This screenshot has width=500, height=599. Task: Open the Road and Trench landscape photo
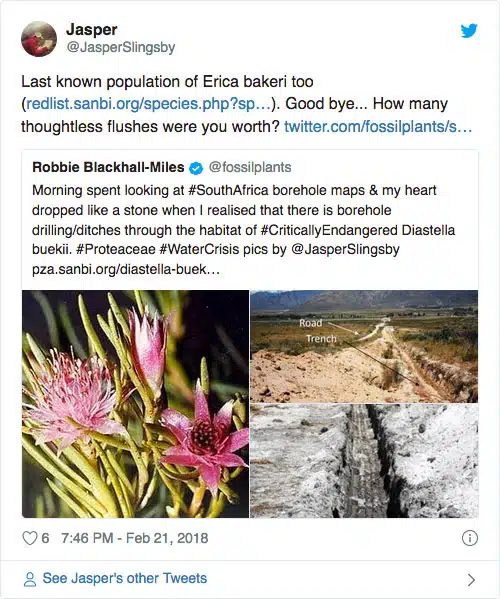point(364,346)
